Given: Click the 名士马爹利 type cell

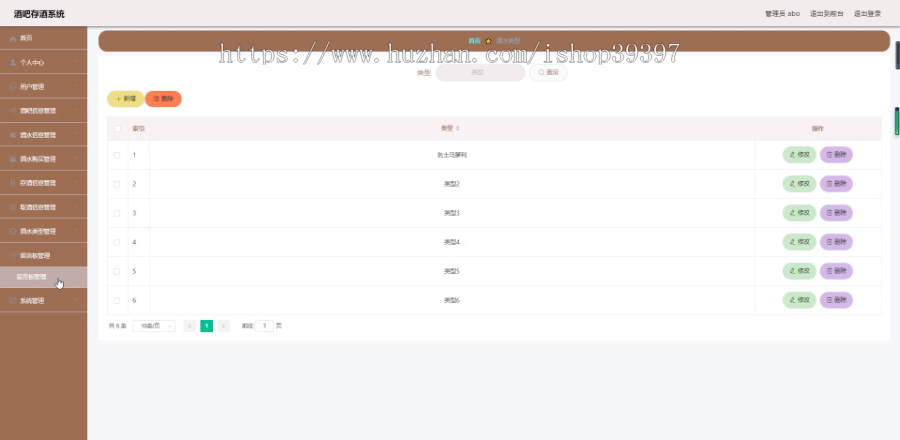Looking at the screenshot, I should 452,155.
